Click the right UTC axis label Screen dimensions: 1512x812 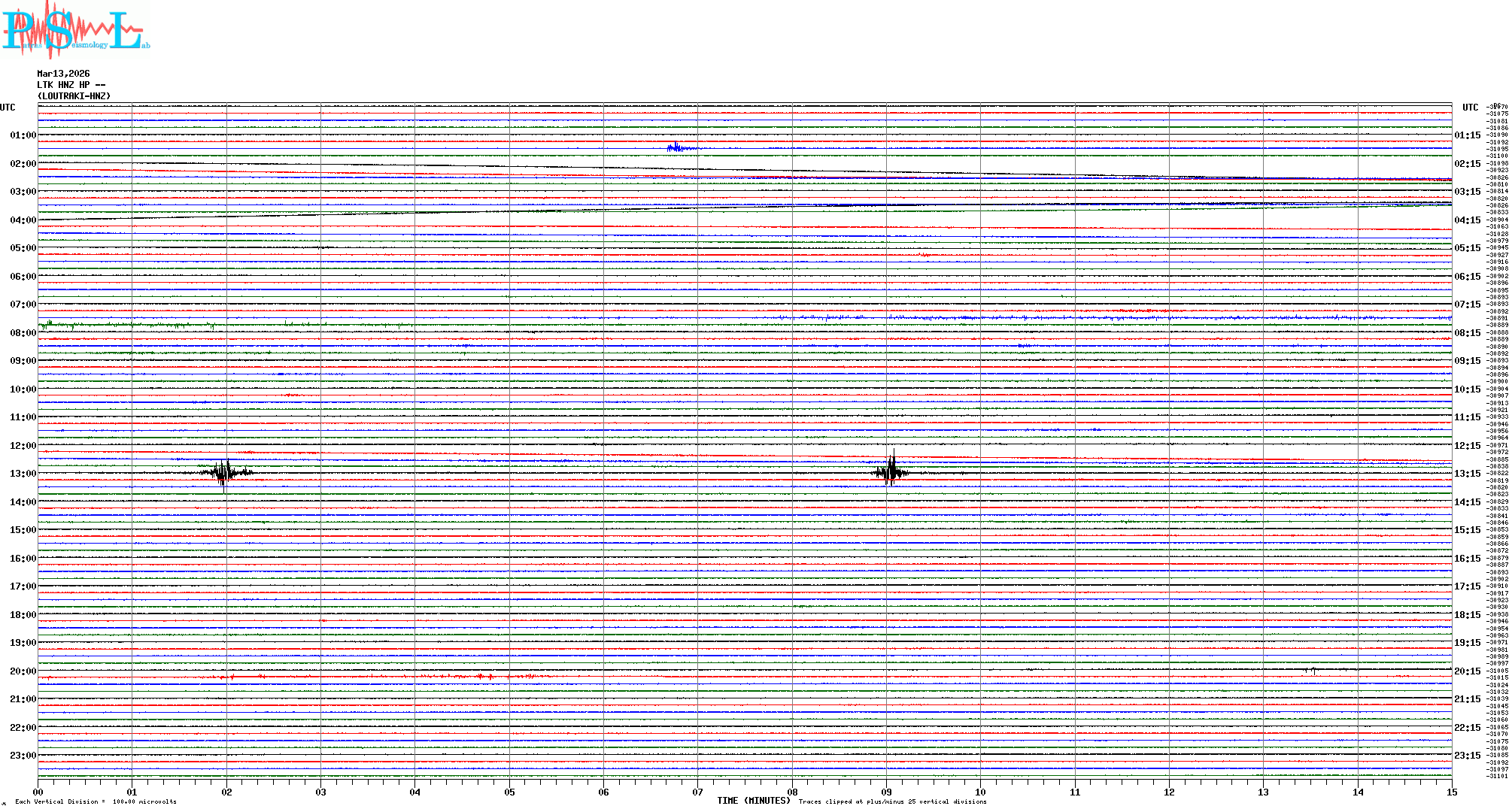[x=1470, y=108]
